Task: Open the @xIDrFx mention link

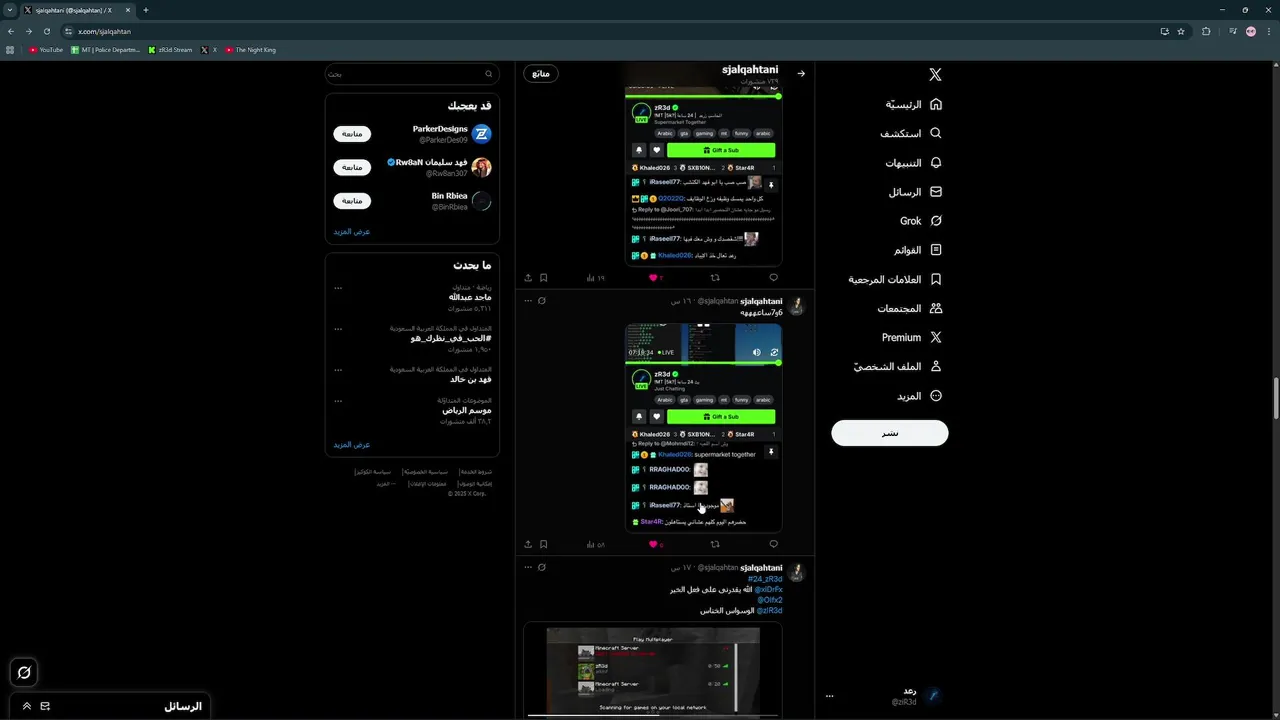Action: pyautogui.click(x=769, y=589)
